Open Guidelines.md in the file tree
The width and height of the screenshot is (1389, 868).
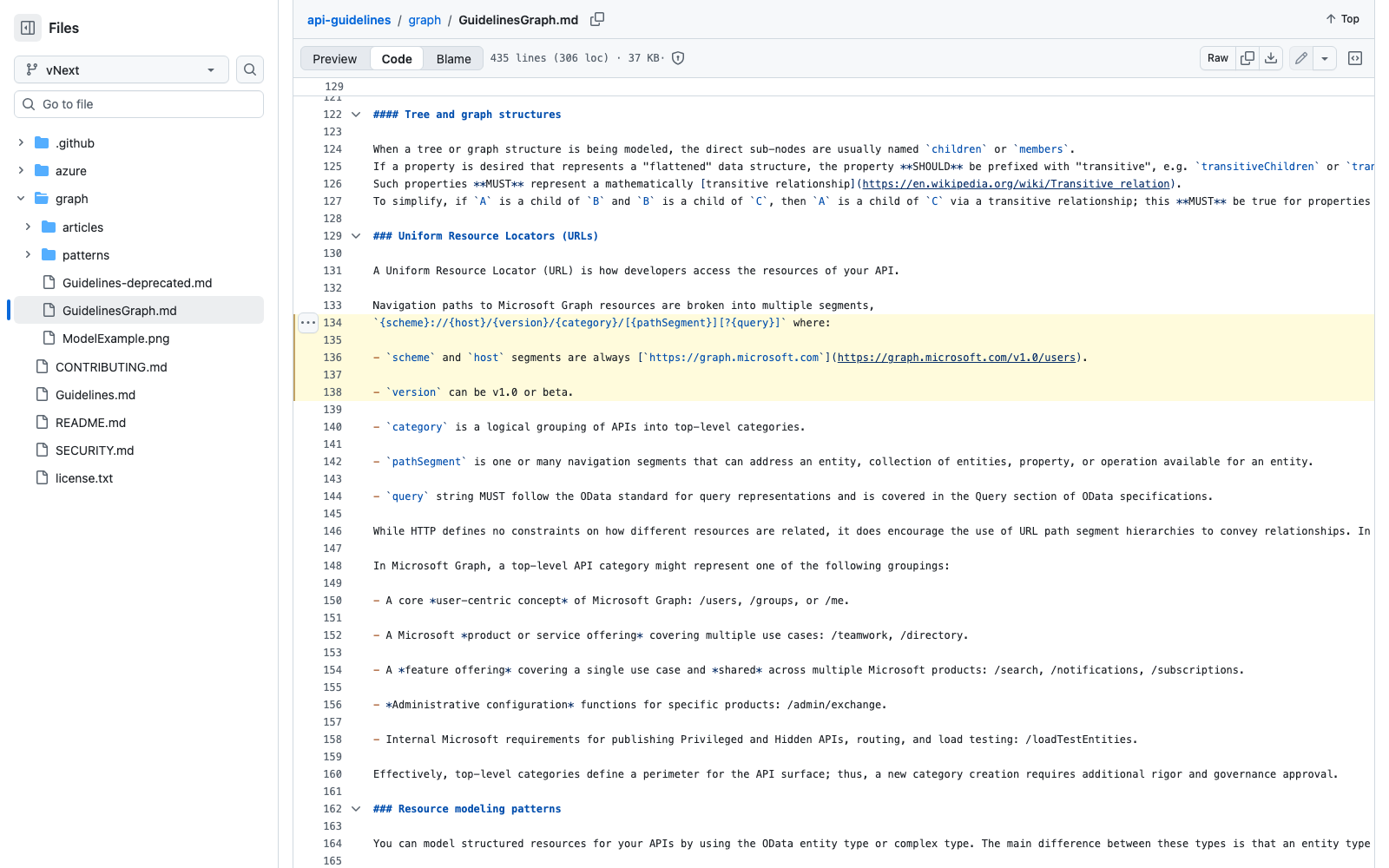tap(95, 394)
